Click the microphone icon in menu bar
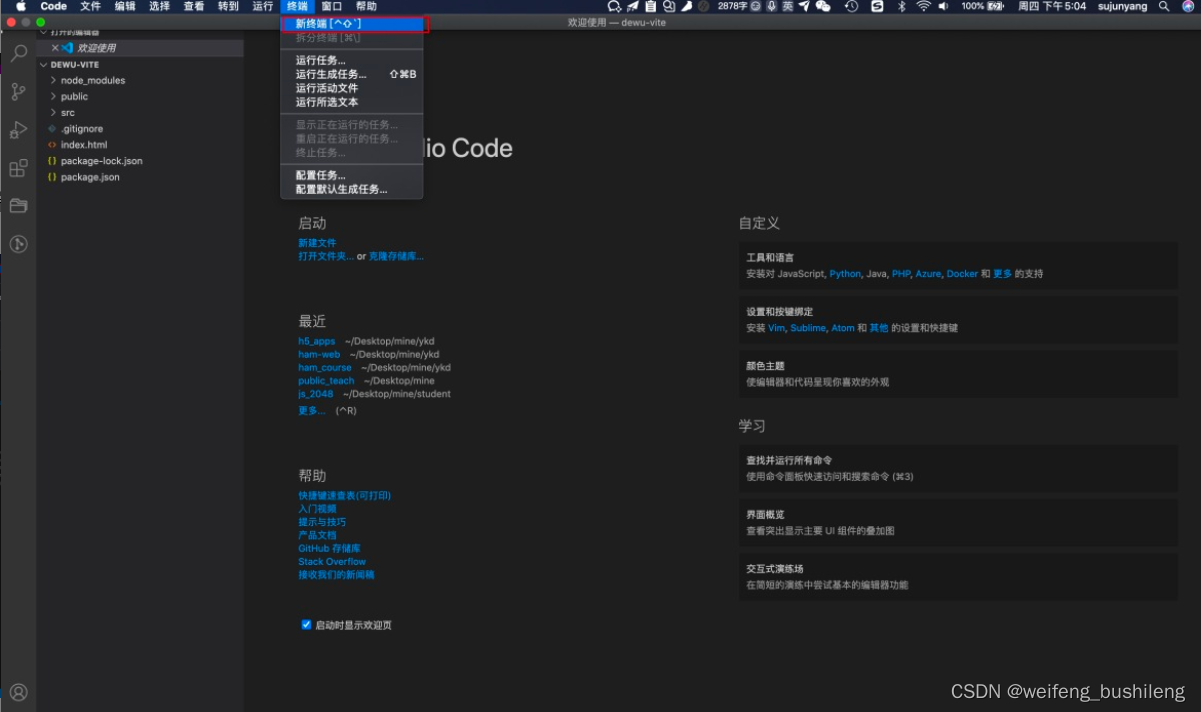This screenshot has height=712, width=1201. click(772, 6)
